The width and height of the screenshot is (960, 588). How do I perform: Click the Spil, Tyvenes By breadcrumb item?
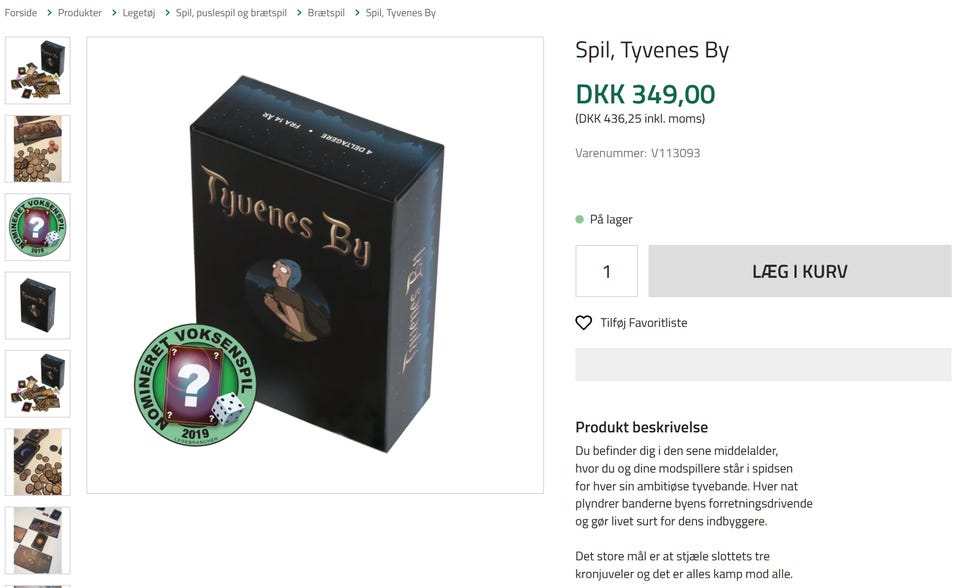pyautogui.click(x=400, y=13)
